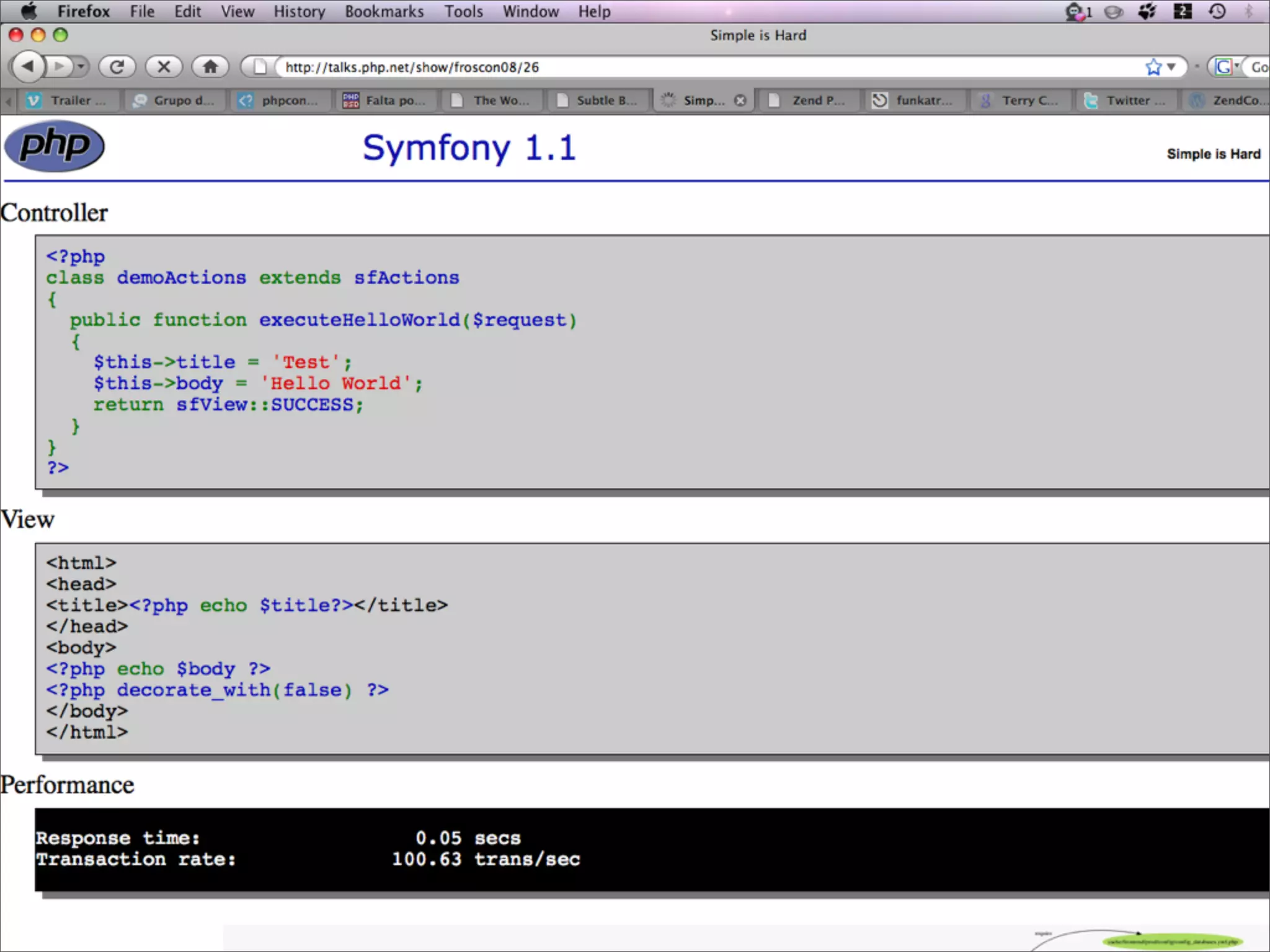Switch to the ZendCo... tab
This screenshot has height=952, width=1270.
1227,100
